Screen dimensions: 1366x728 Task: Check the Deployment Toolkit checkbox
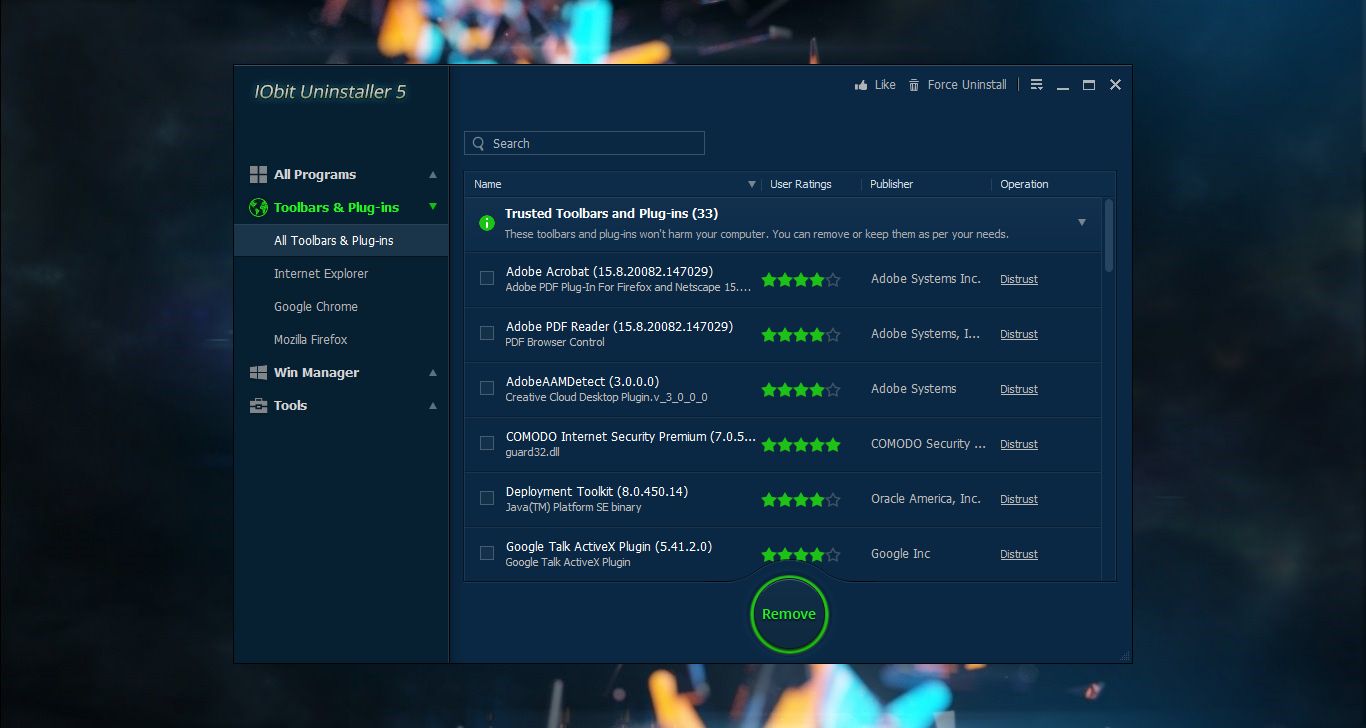coord(487,498)
